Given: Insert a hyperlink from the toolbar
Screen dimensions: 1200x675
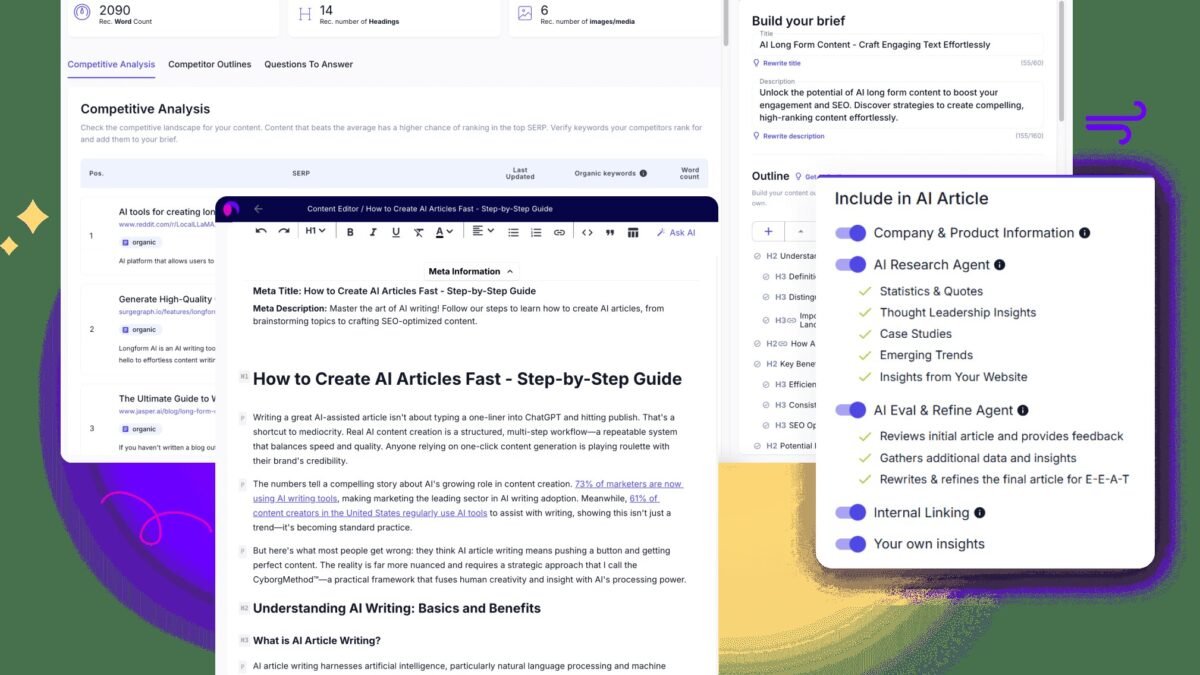Looking at the screenshot, I should tap(559, 232).
